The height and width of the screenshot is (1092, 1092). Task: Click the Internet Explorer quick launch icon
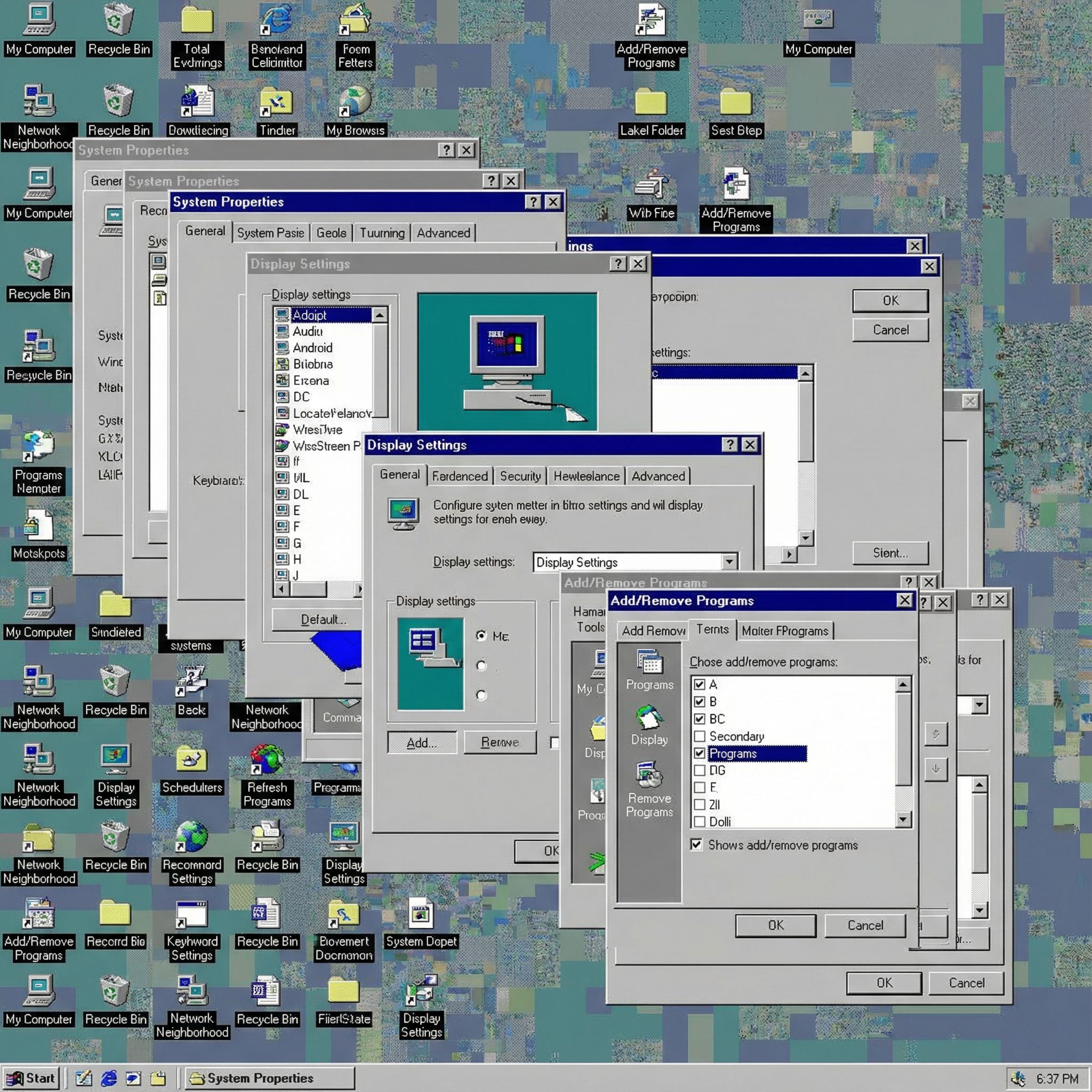tap(109, 1079)
